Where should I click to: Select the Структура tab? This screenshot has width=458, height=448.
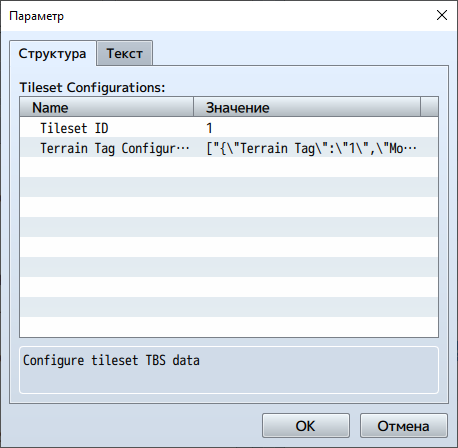pos(53,53)
